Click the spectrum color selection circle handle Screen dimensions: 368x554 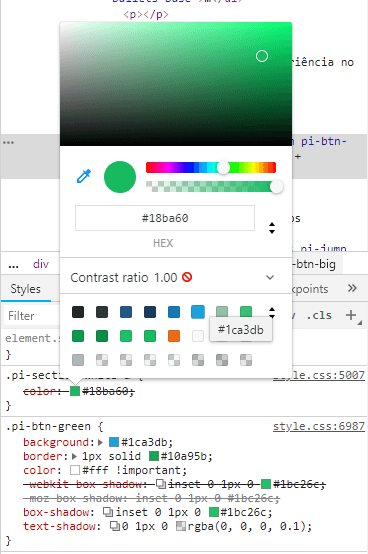262,56
